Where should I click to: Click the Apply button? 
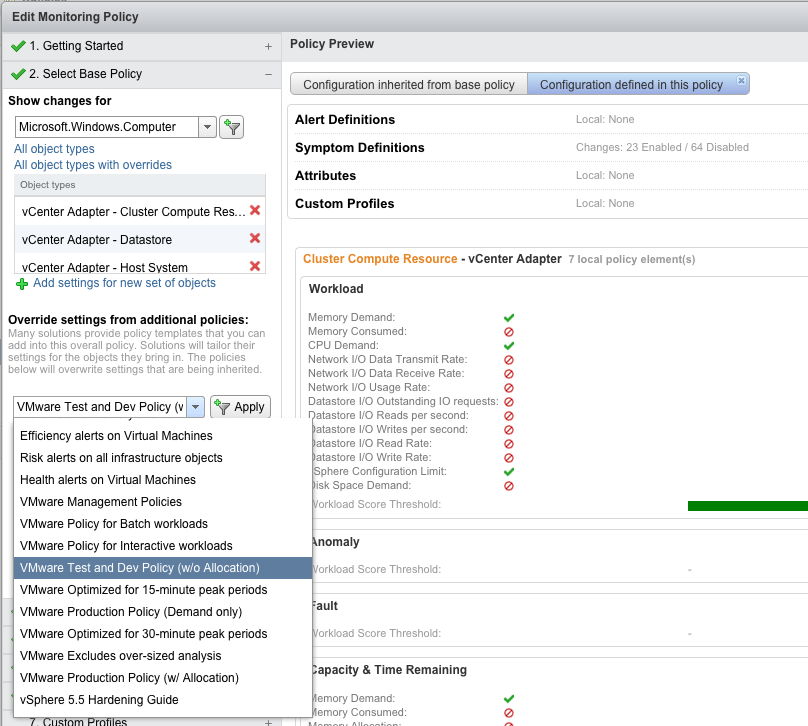[x=239, y=407]
